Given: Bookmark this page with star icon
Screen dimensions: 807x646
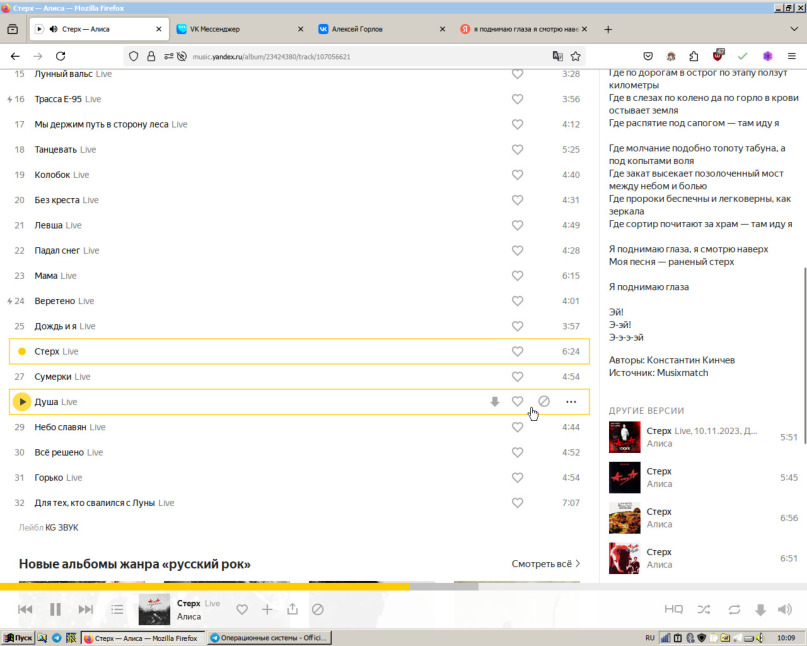Looking at the screenshot, I should pyautogui.click(x=575, y=56).
